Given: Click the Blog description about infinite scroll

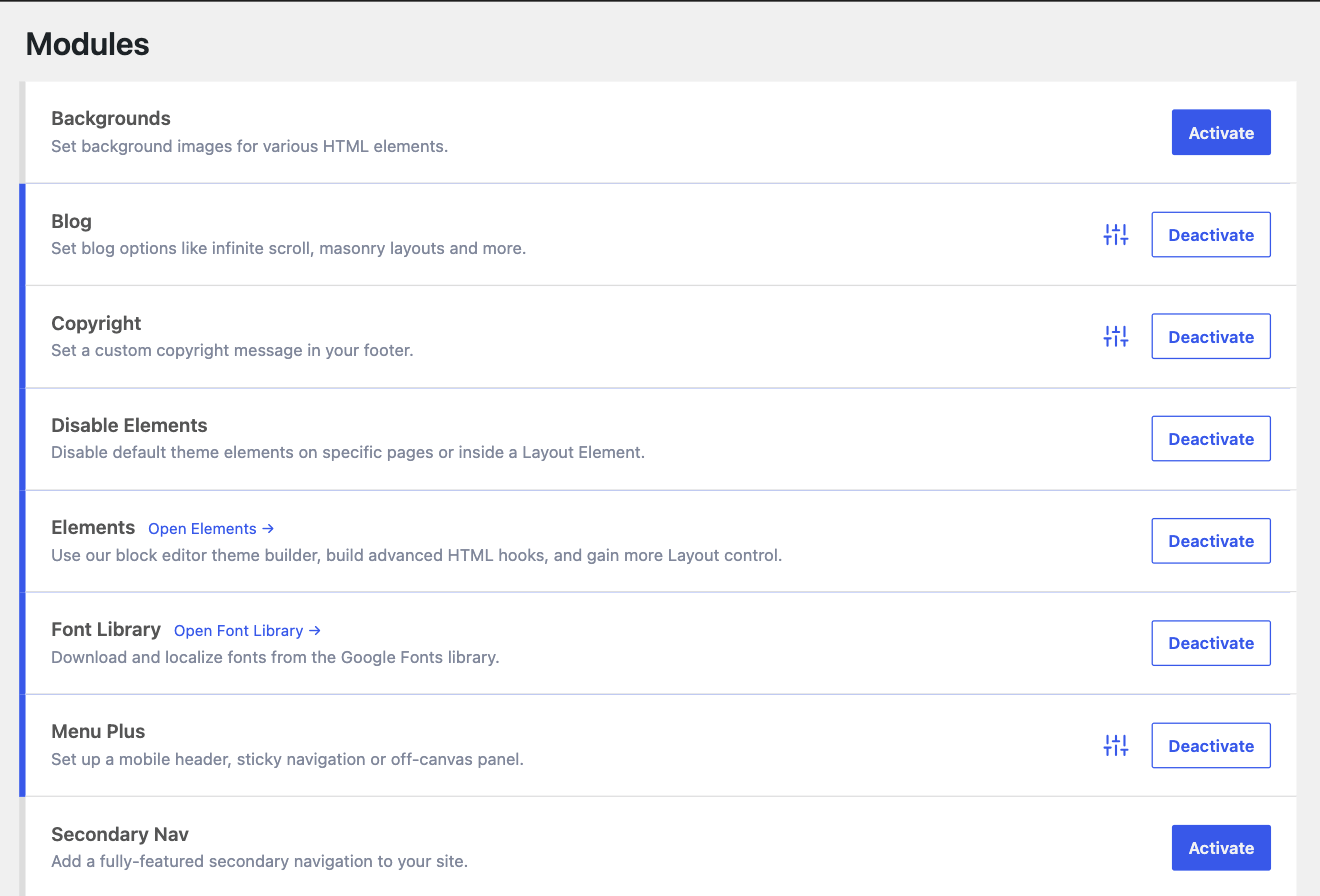Looking at the screenshot, I should point(288,248).
